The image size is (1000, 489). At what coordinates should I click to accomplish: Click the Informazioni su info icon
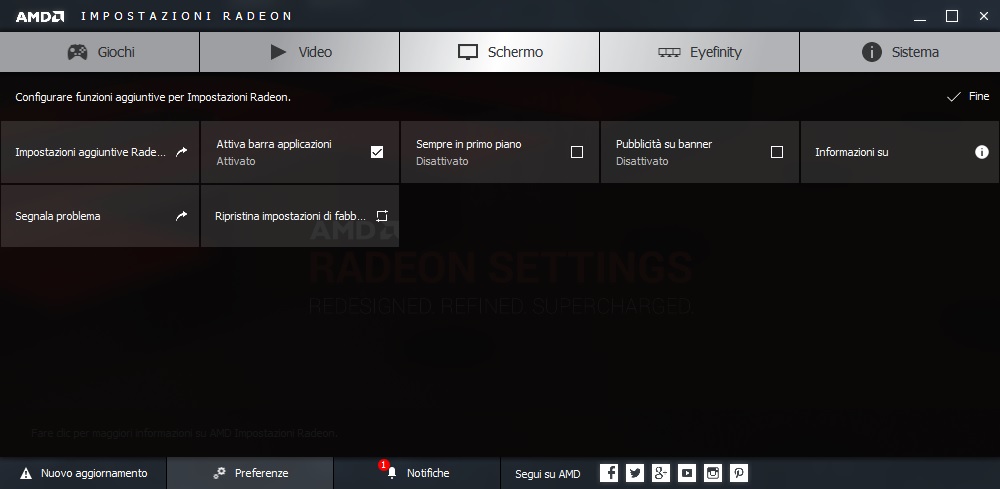click(982, 152)
